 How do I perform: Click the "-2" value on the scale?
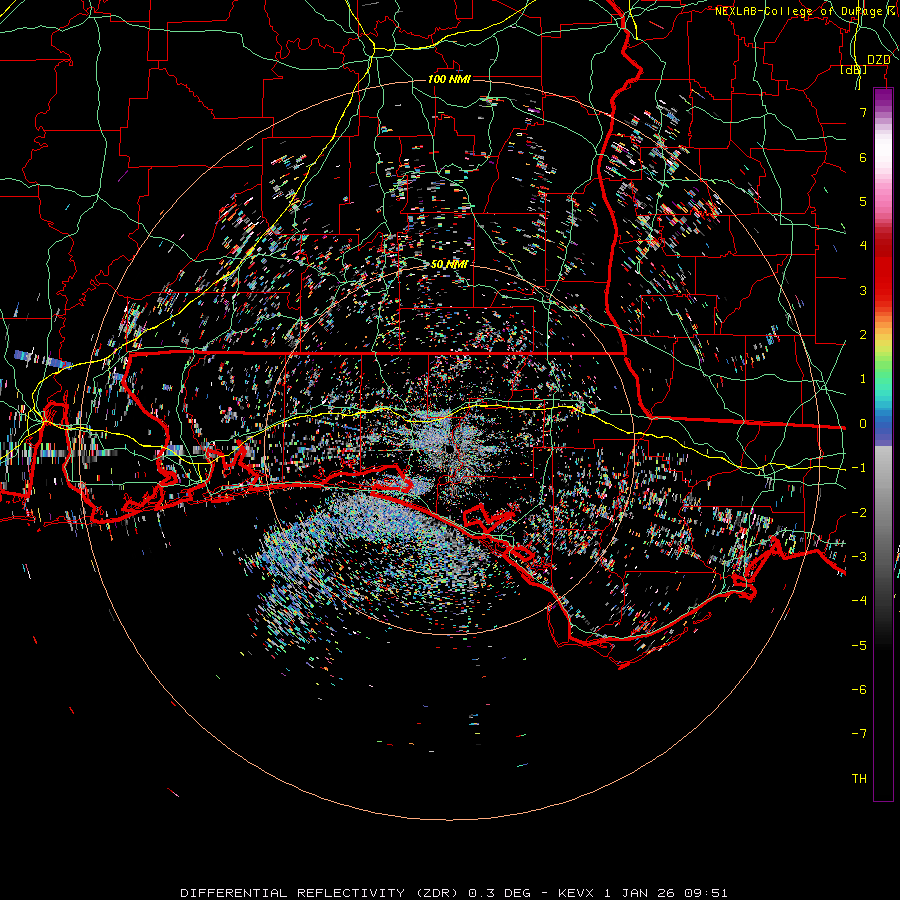click(x=859, y=512)
